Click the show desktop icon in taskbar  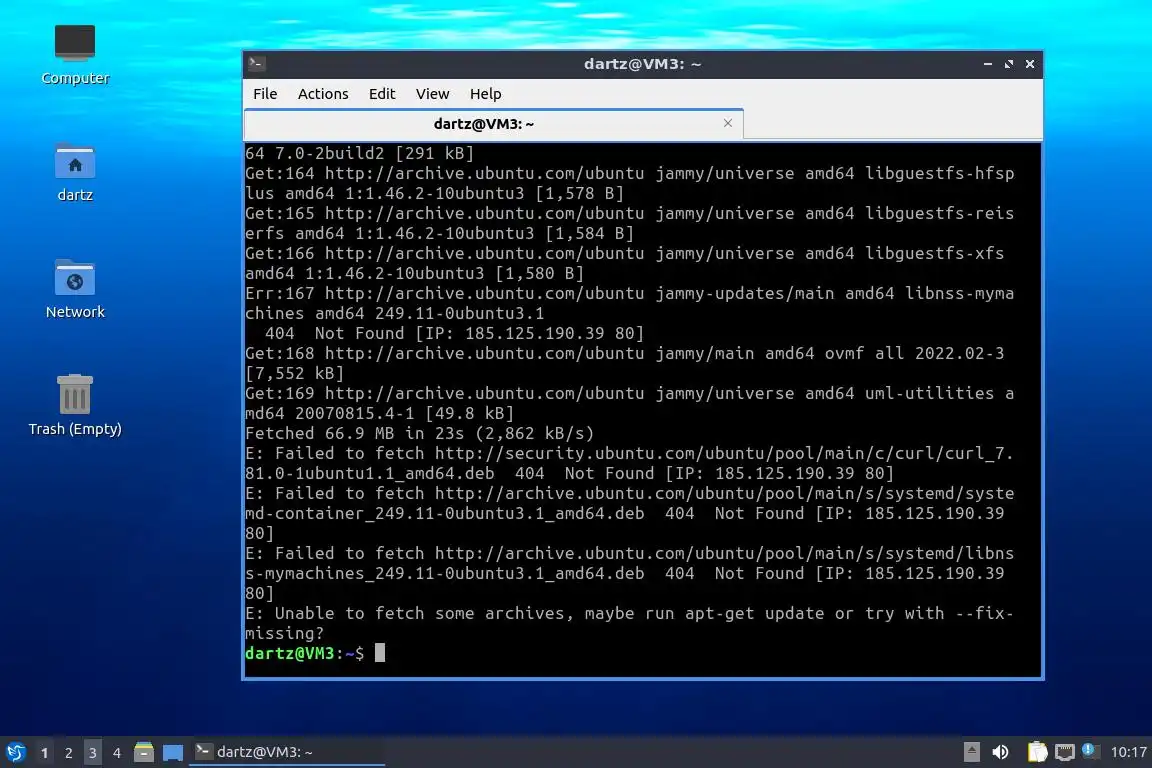[173, 752]
